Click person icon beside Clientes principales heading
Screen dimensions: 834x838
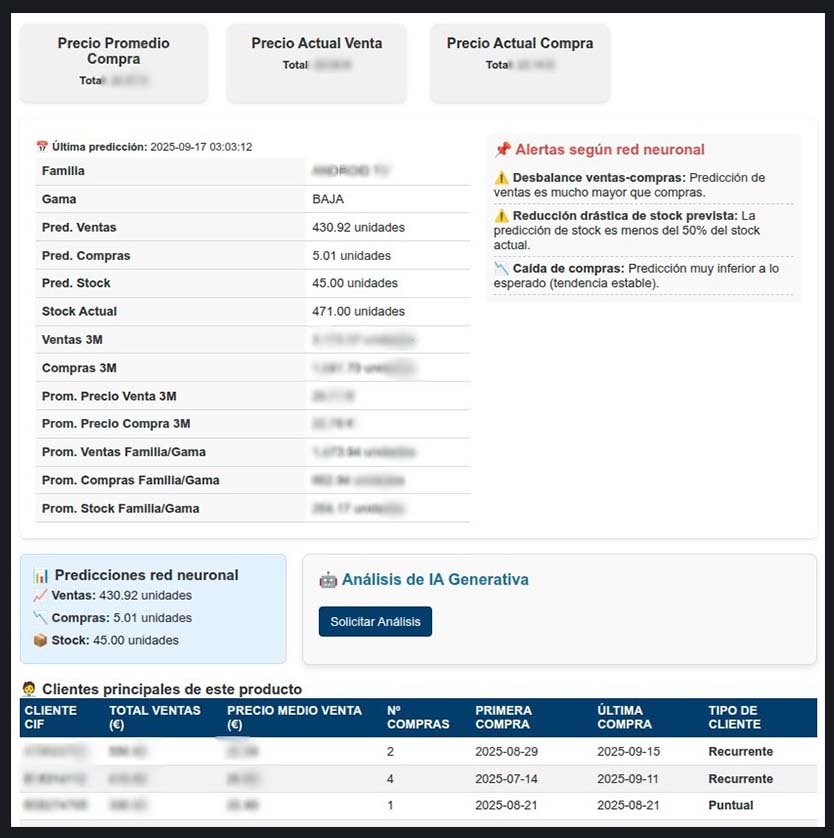(29, 689)
